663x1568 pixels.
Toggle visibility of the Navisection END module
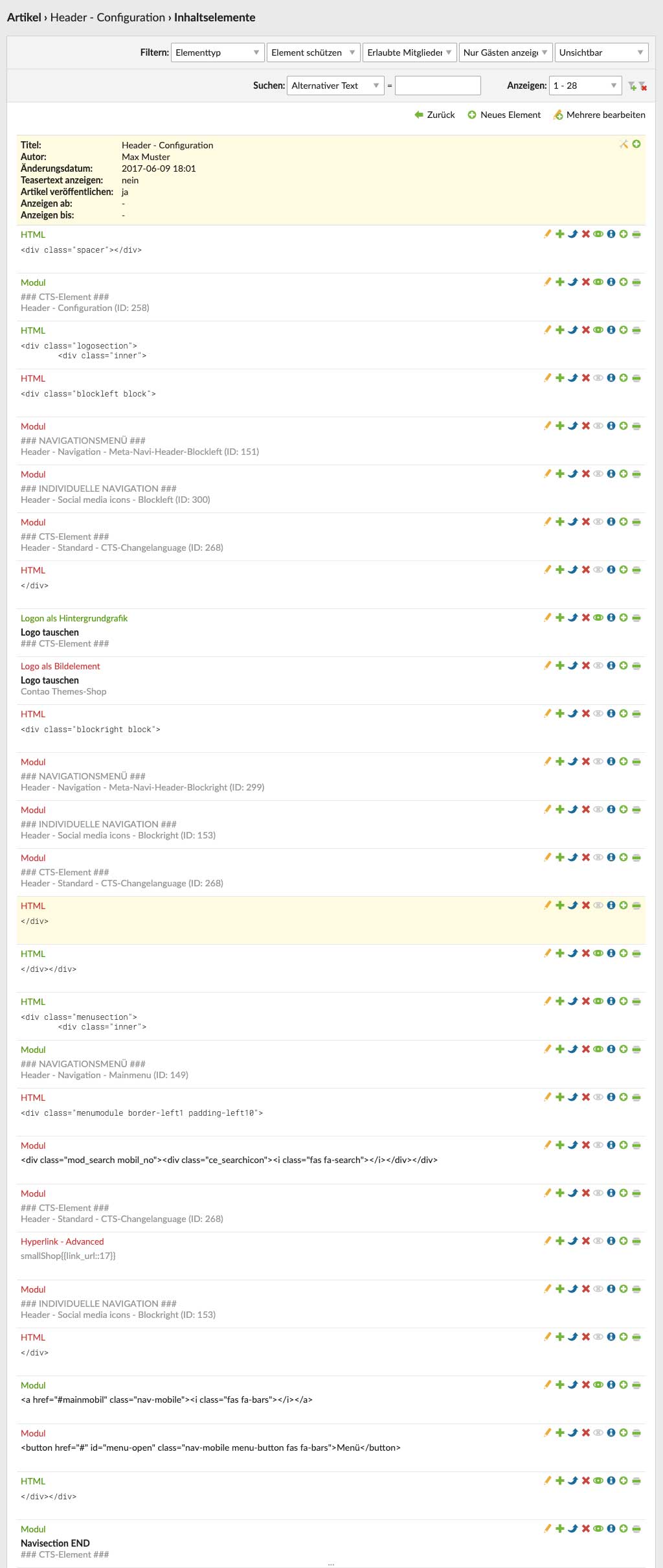click(x=598, y=1528)
